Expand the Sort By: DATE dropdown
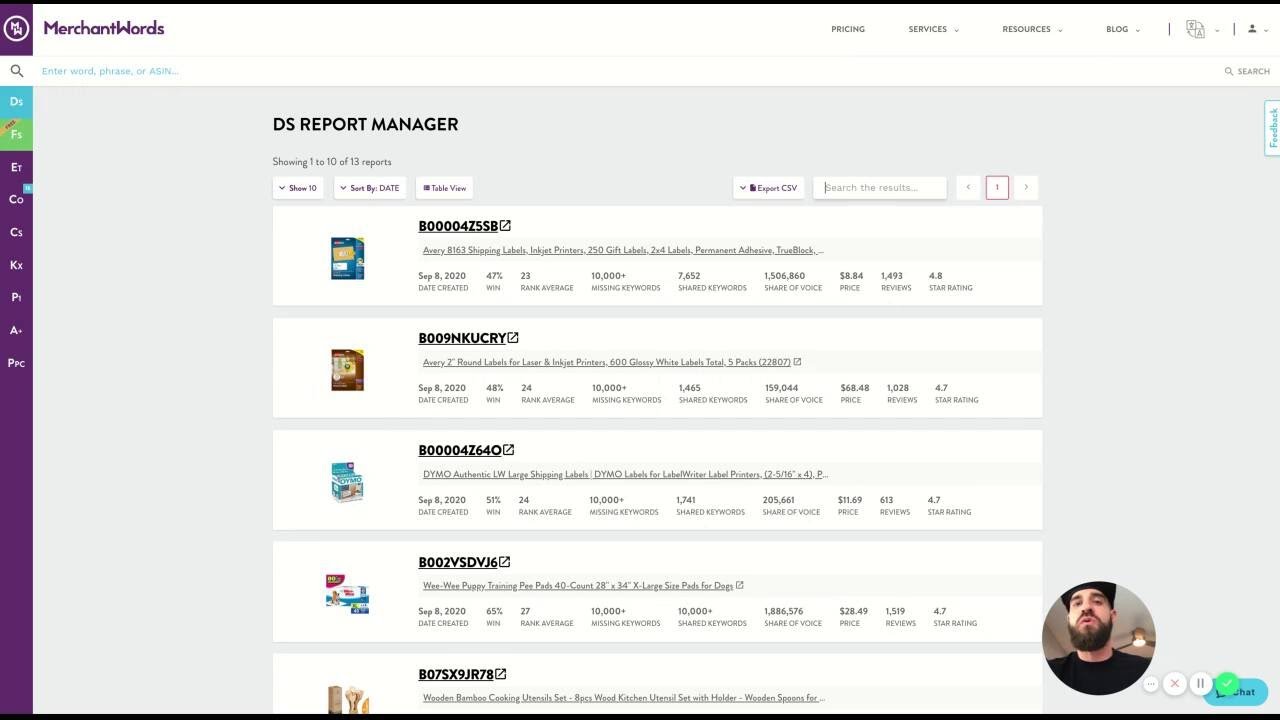Screen dimensions: 1280x720 [x=370, y=188]
